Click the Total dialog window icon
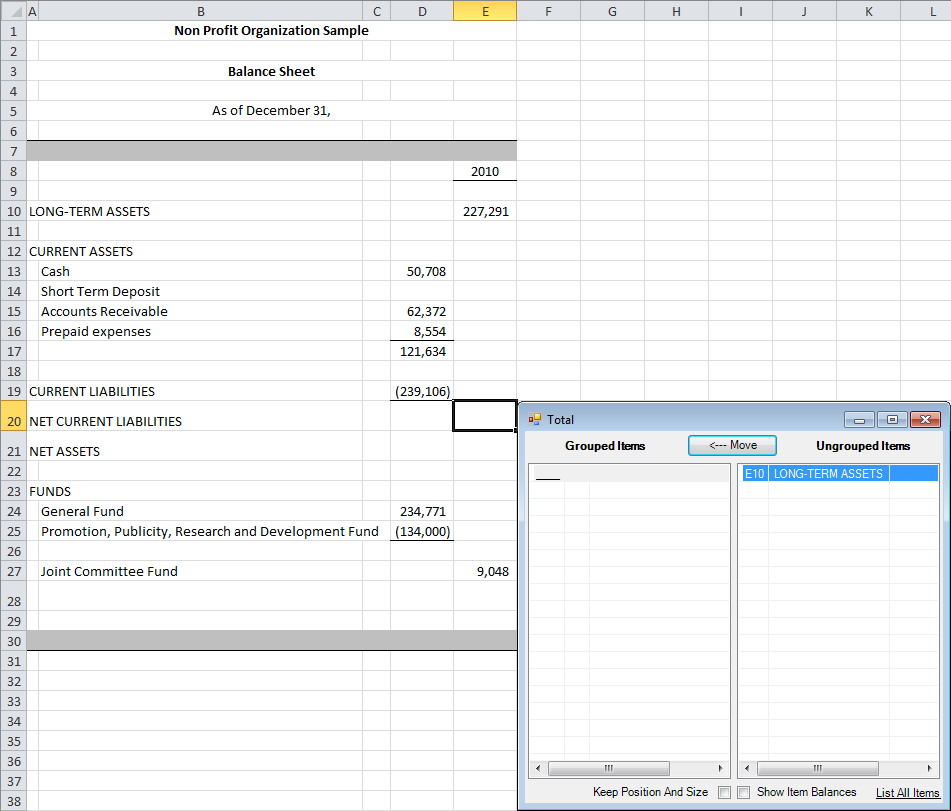Screen dimensions: 951x811 coord(534,419)
